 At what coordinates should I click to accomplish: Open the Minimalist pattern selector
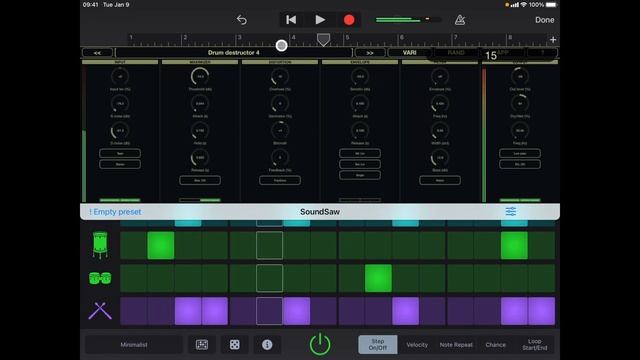coord(134,345)
